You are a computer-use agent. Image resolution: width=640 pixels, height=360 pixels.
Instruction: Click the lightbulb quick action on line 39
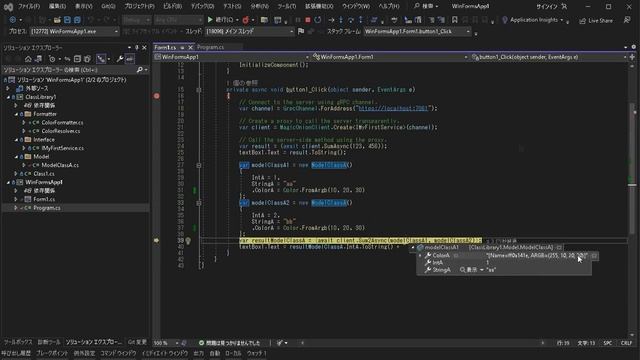188,241
